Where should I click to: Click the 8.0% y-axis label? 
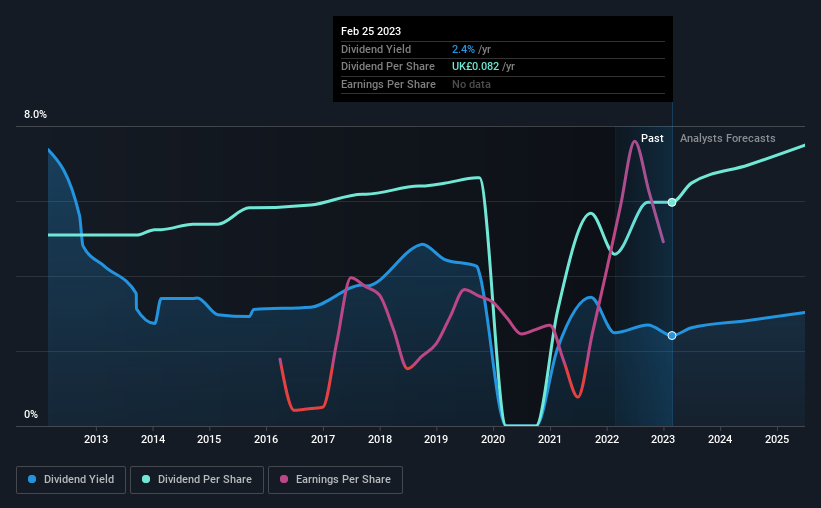point(35,114)
